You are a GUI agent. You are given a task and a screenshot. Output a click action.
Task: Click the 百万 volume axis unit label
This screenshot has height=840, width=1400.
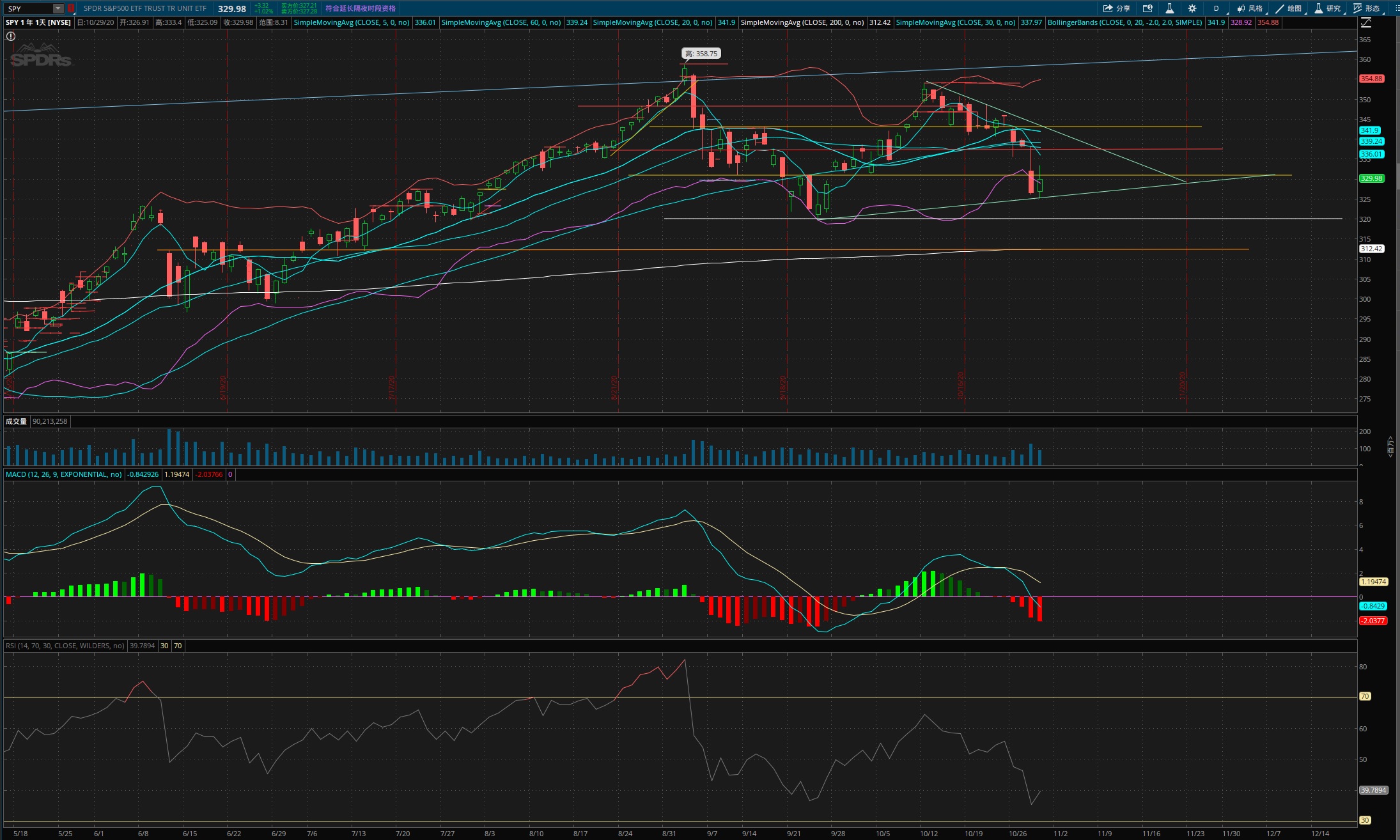point(1390,446)
